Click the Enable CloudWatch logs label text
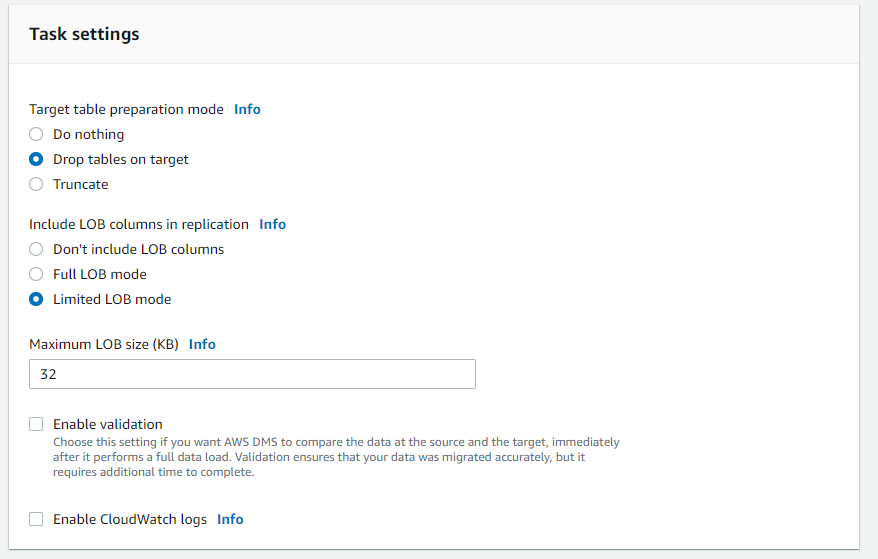 coord(130,519)
